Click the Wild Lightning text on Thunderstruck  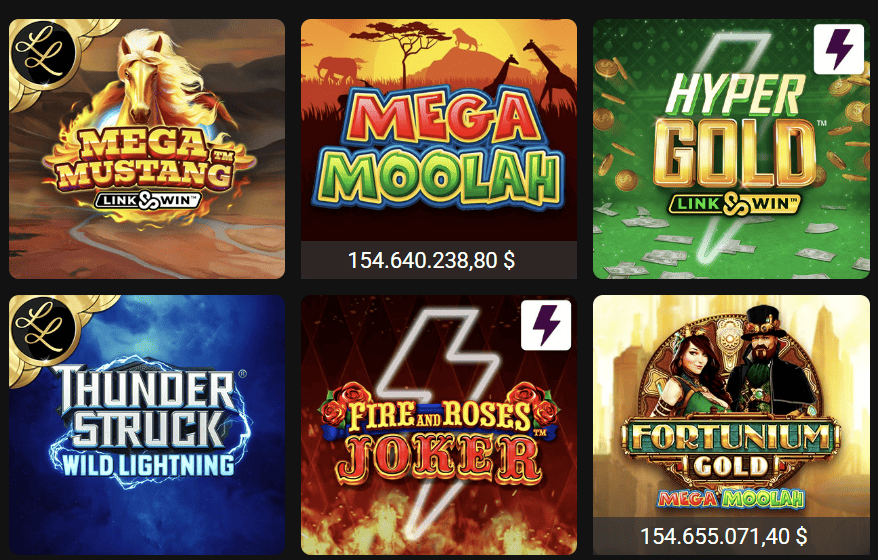point(148,466)
